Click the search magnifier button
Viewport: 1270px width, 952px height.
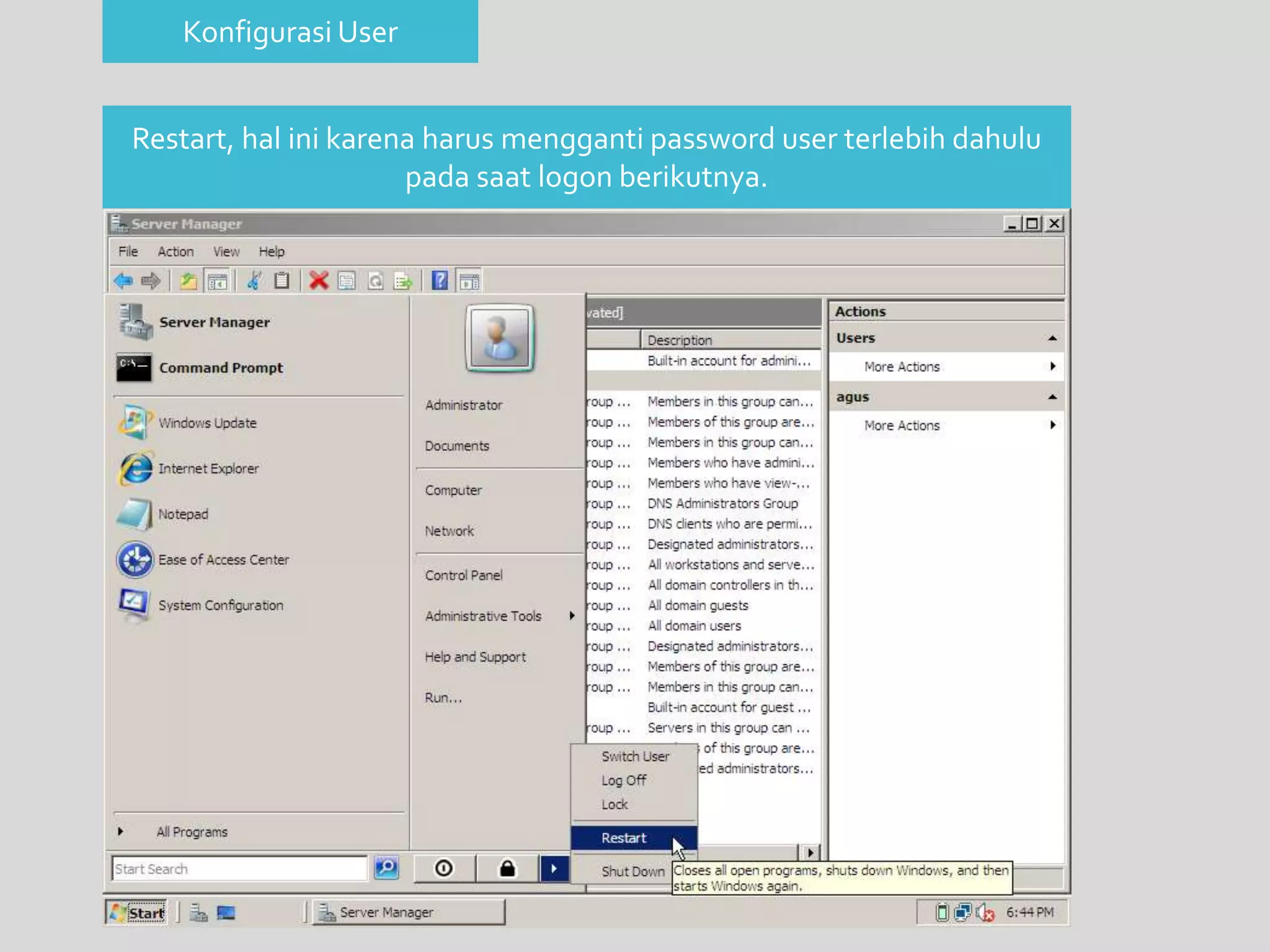pyautogui.click(x=386, y=868)
